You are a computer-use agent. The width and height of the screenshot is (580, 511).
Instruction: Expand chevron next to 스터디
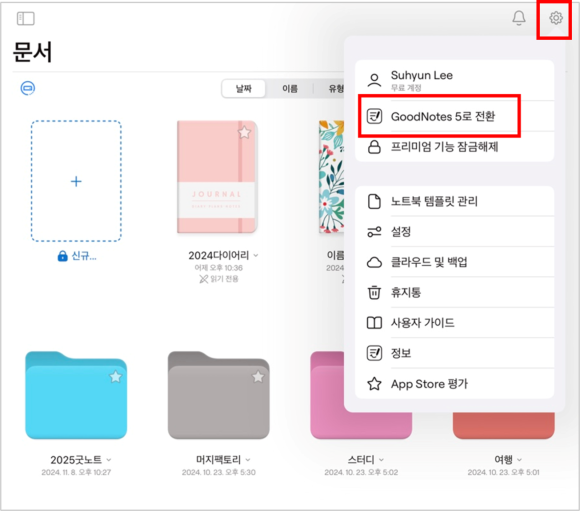pos(381,460)
